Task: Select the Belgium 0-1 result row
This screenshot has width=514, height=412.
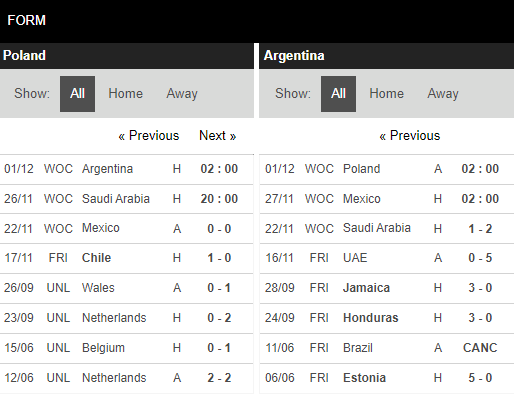Action: tap(127, 348)
